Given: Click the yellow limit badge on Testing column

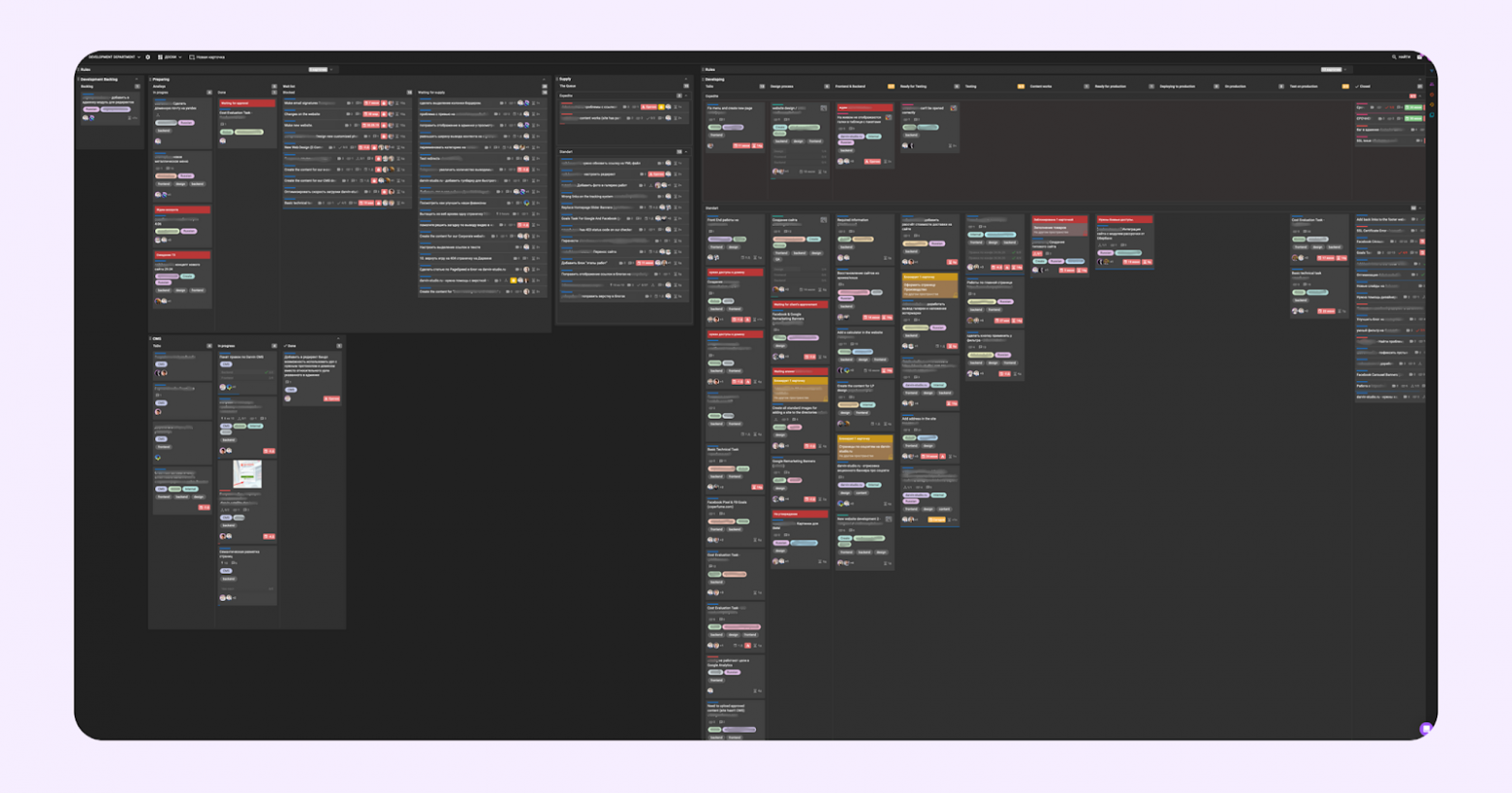Looking at the screenshot, I should (x=1021, y=86).
